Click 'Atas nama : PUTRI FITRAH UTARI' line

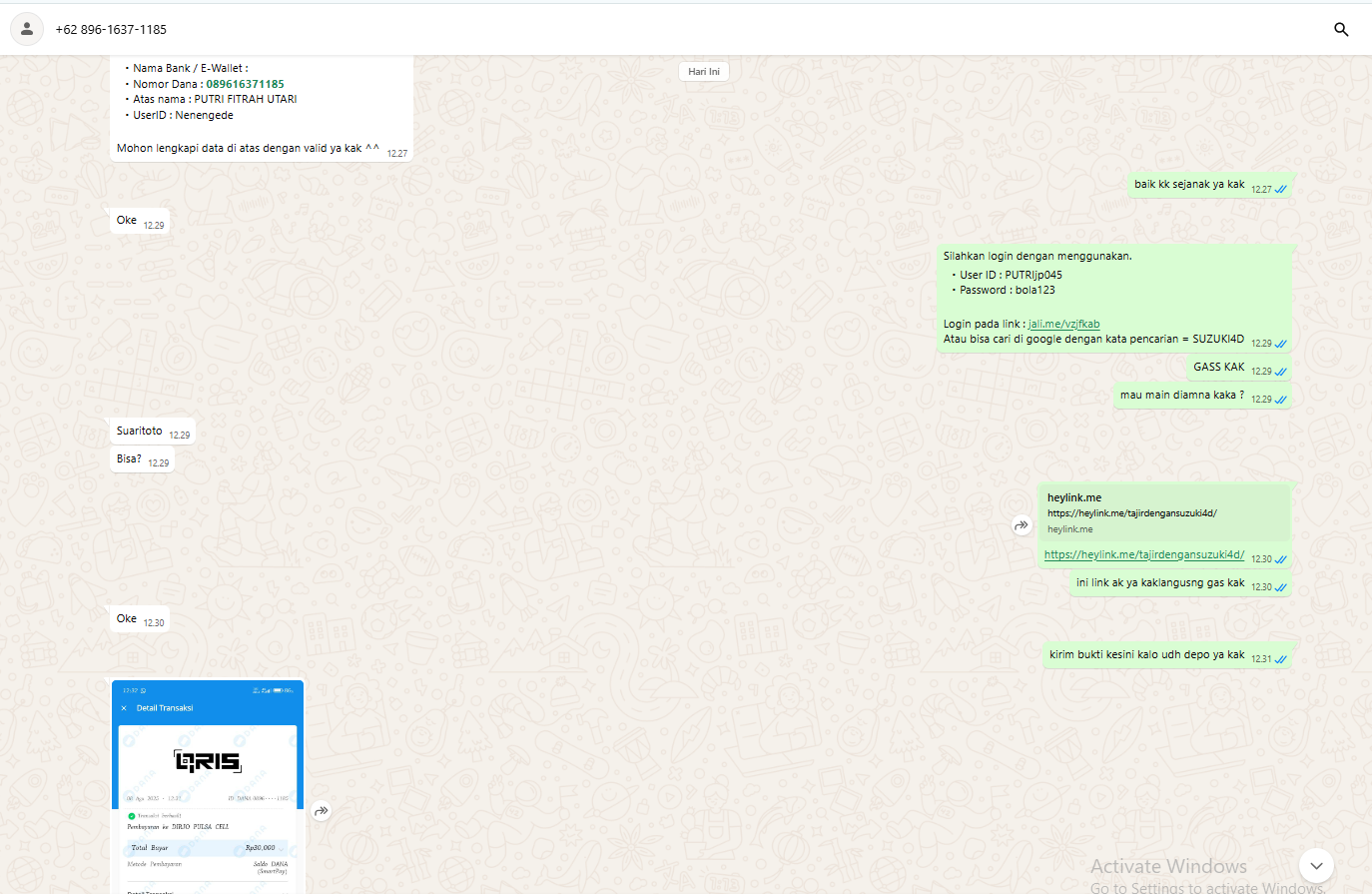point(215,99)
